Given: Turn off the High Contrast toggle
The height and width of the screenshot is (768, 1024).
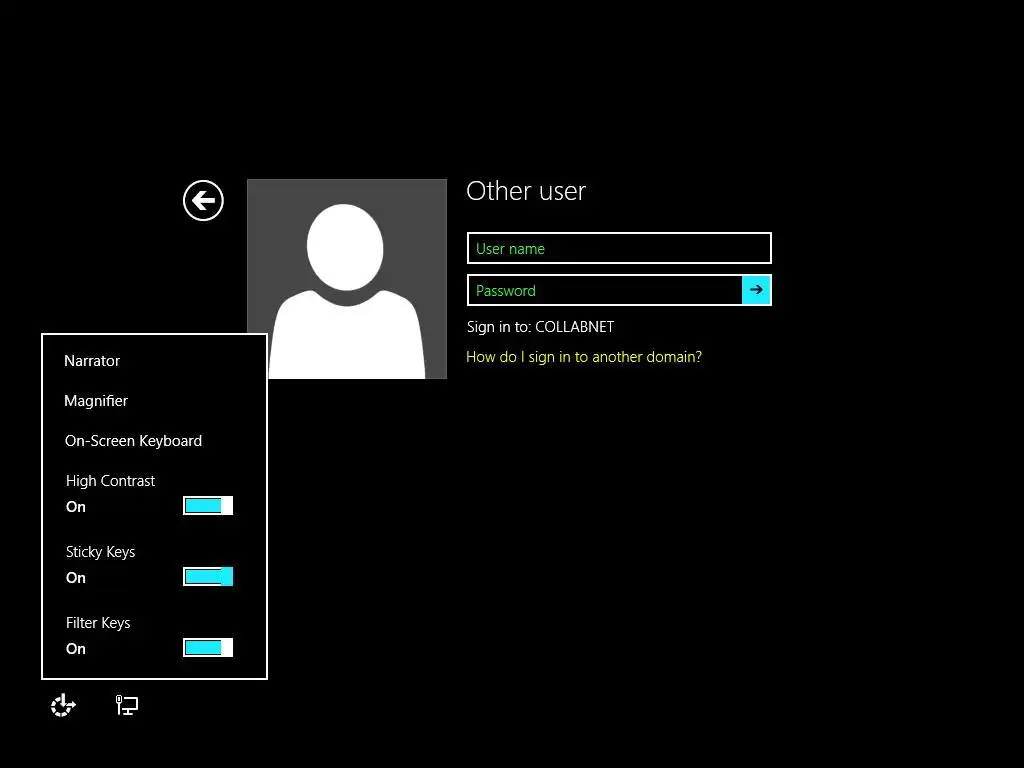Looking at the screenshot, I should 208,505.
